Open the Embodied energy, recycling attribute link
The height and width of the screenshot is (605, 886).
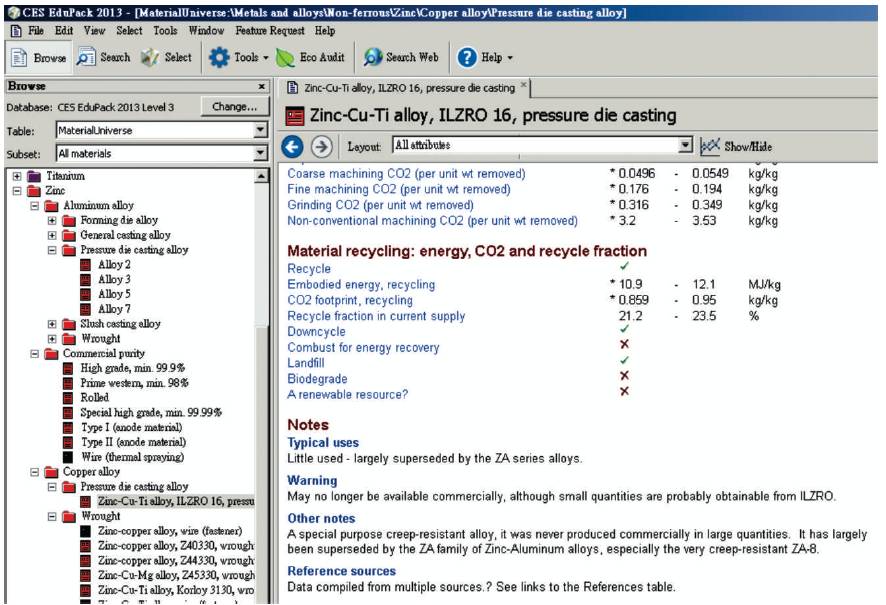coord(361,285)
